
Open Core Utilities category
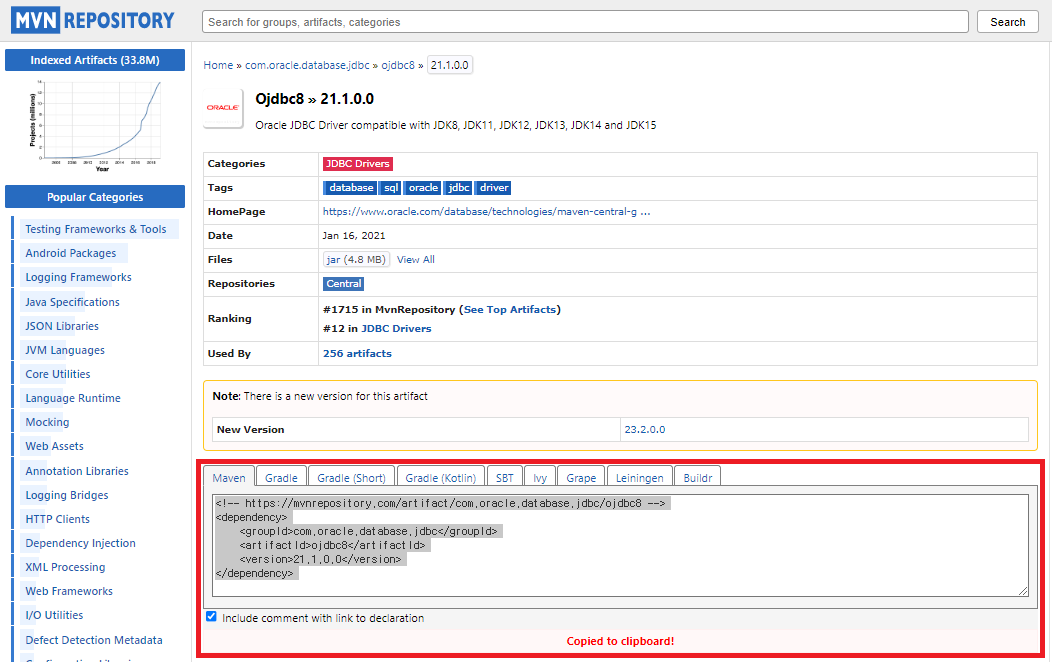click(58, 374)
